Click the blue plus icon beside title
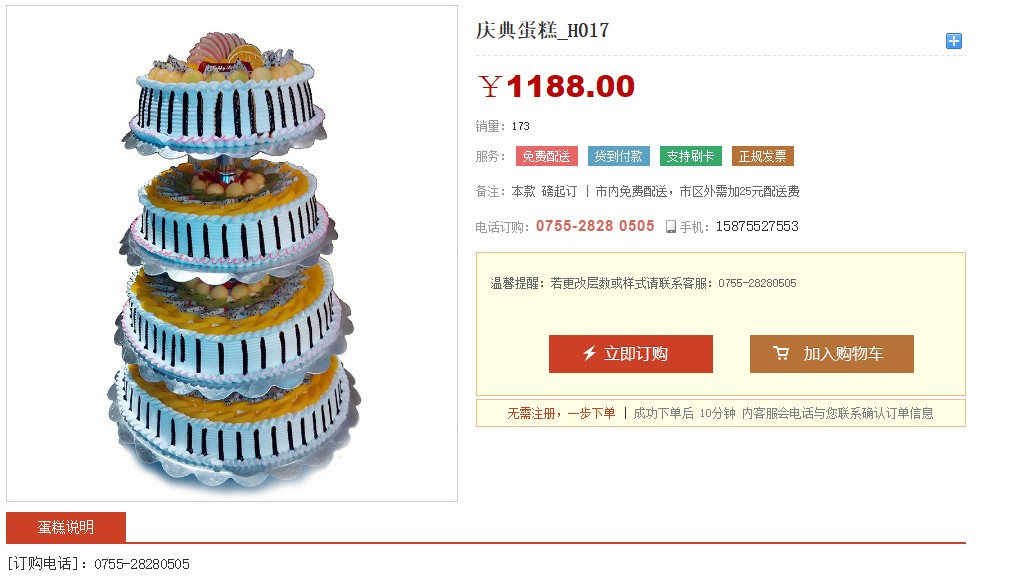 (953, 41)
